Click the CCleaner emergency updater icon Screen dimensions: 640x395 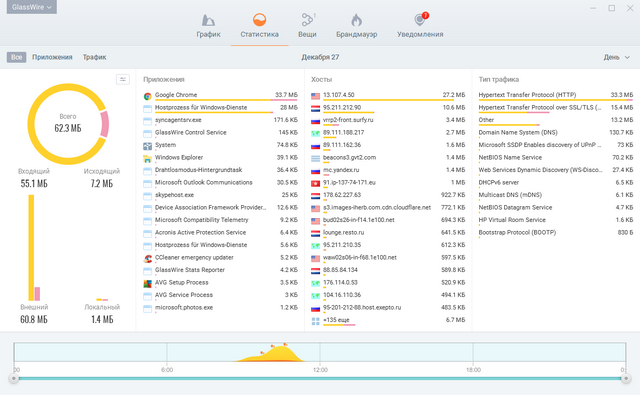click(148, 259)
